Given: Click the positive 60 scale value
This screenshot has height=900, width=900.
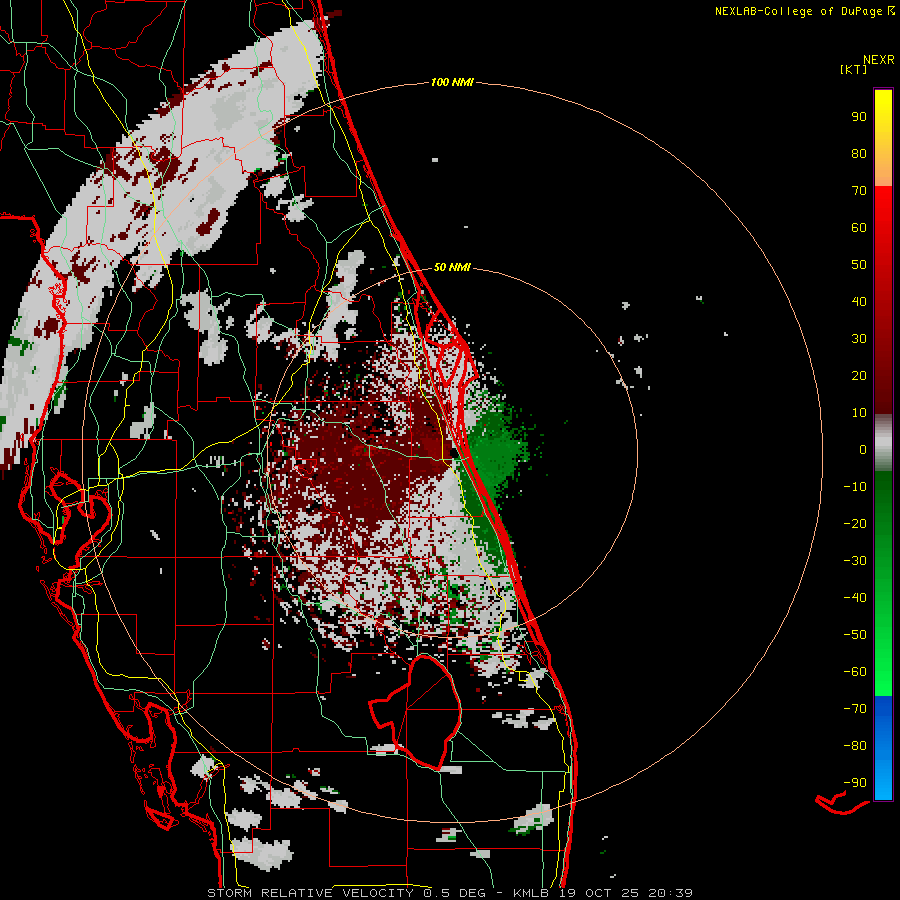Looking at the screenshot, I should pos(859,227).
